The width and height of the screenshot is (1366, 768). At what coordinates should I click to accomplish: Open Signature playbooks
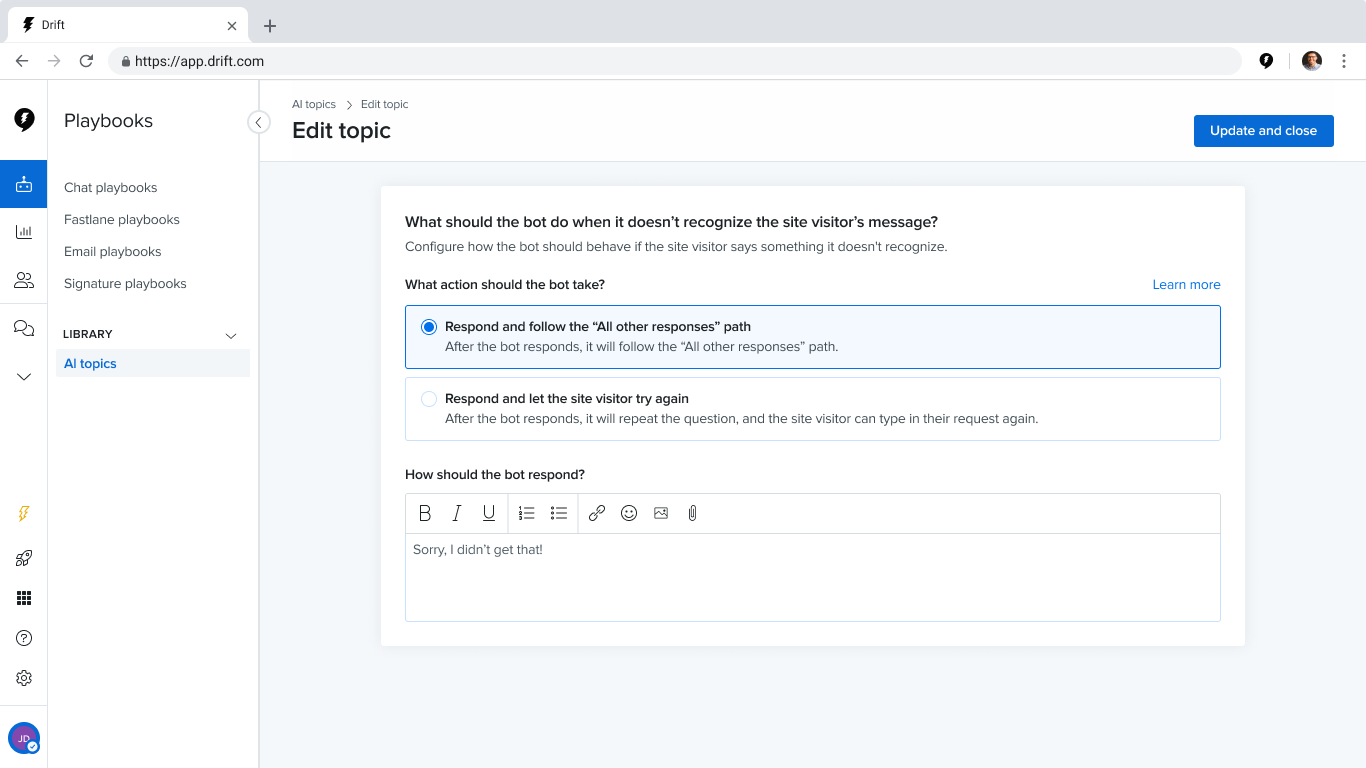[125, 284]
